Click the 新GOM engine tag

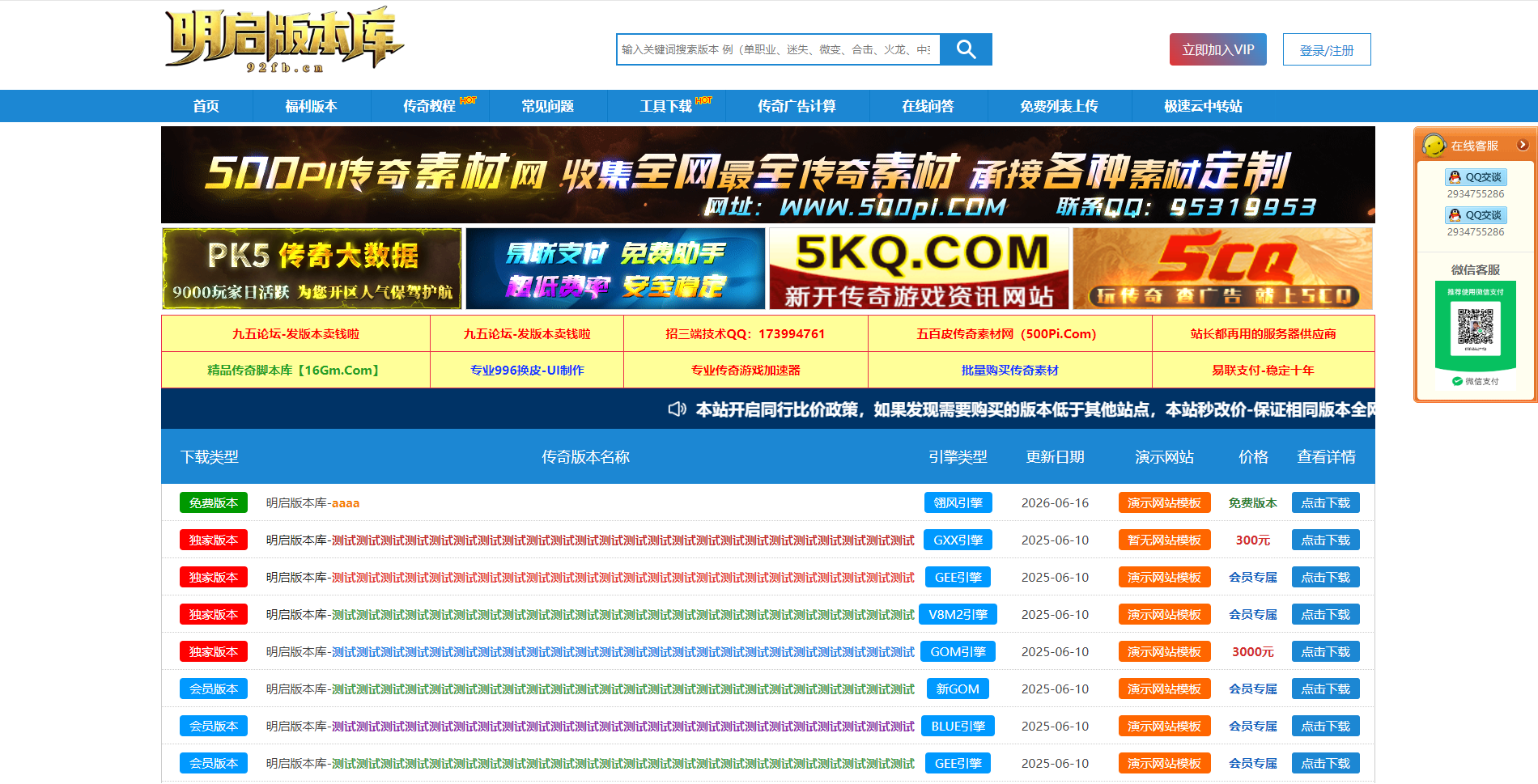pyautogui.click(x=958, y=689)
